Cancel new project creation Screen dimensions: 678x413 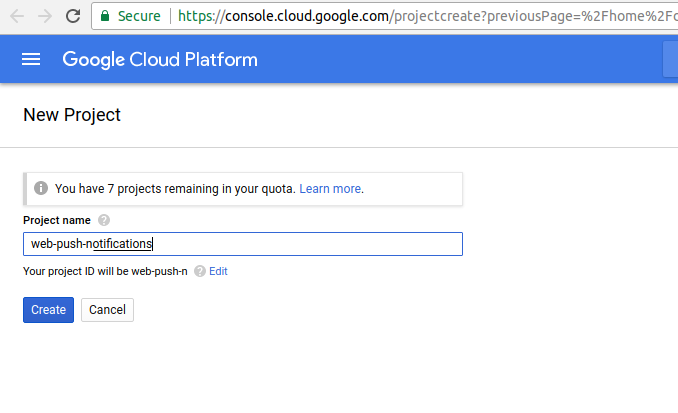tap(107, 310)
